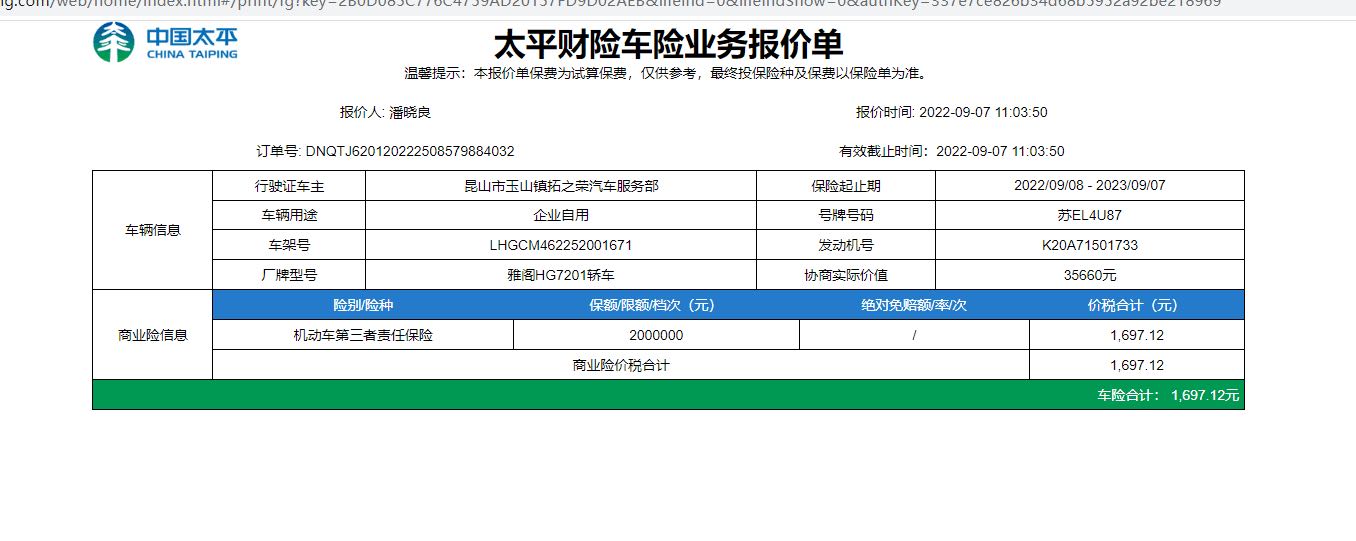
Task: Click the 有效截止时间 timestamp value
Action: (1000, 152)
